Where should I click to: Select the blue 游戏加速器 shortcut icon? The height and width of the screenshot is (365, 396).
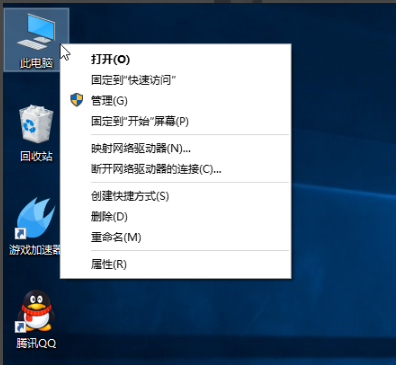click(x=36, y=219)
